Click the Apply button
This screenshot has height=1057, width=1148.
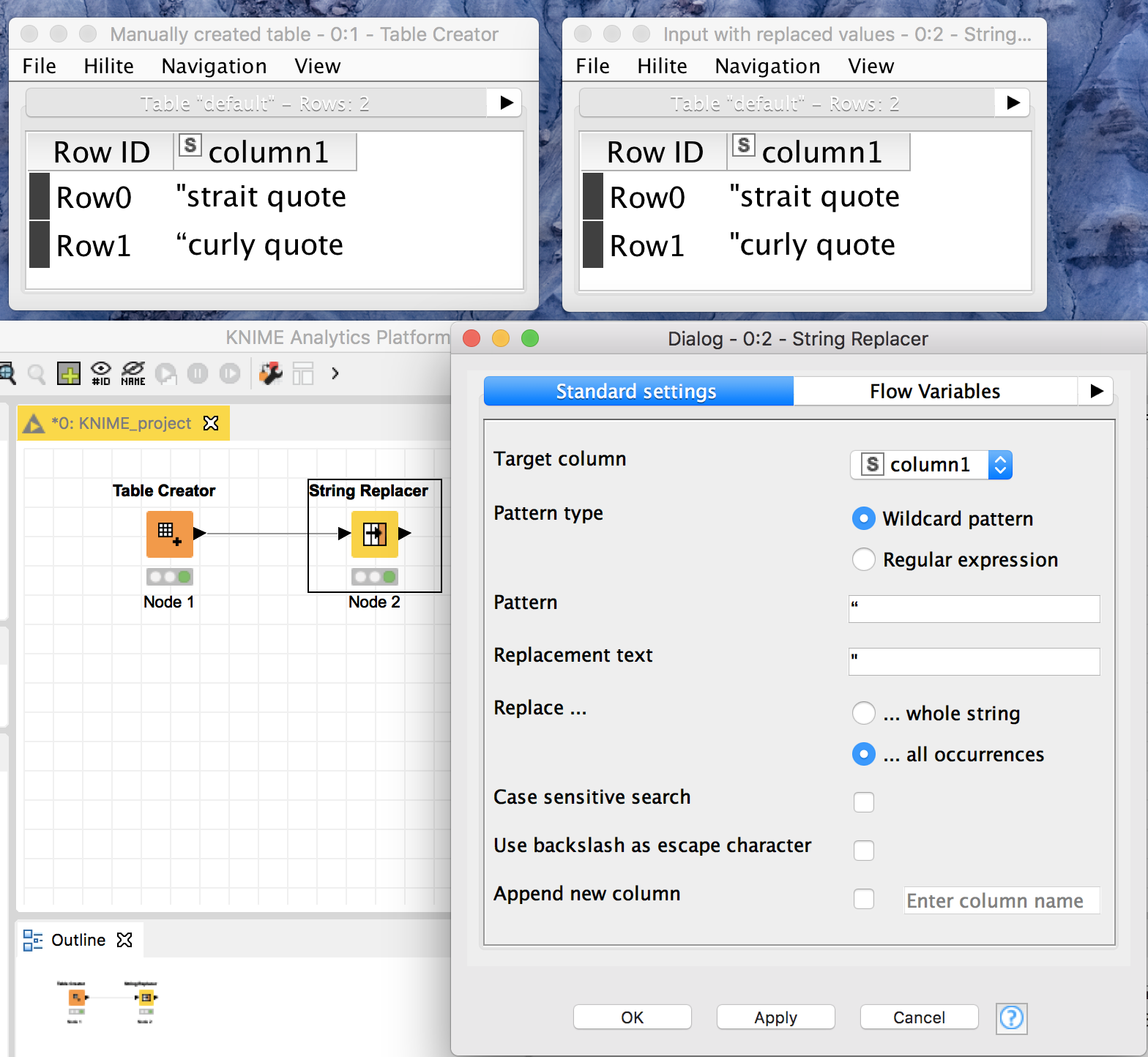tap(776, 1017)
